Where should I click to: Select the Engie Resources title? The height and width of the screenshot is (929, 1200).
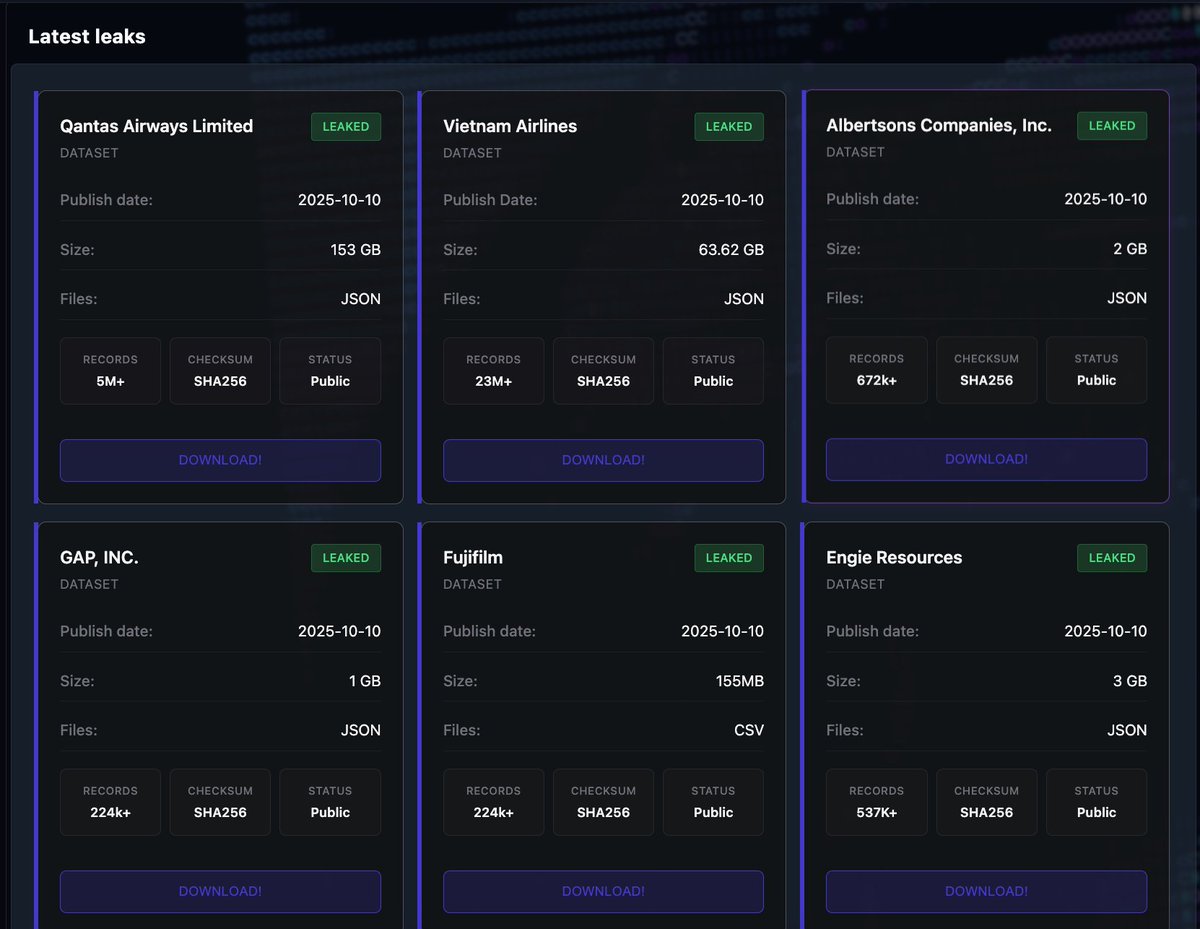894,557
